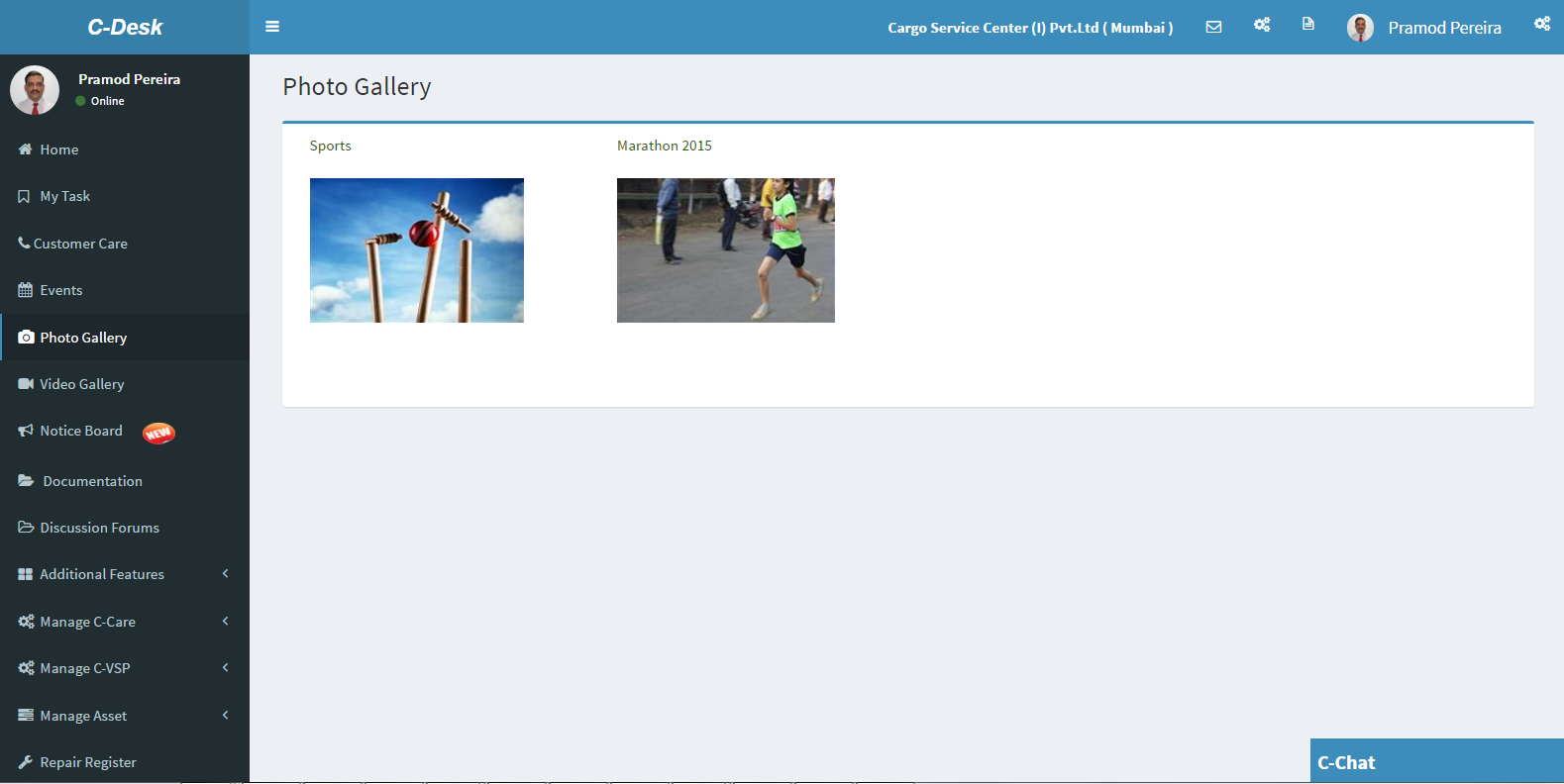
Task: Open Events from the sidebar
Action: (x=125, y=290)
